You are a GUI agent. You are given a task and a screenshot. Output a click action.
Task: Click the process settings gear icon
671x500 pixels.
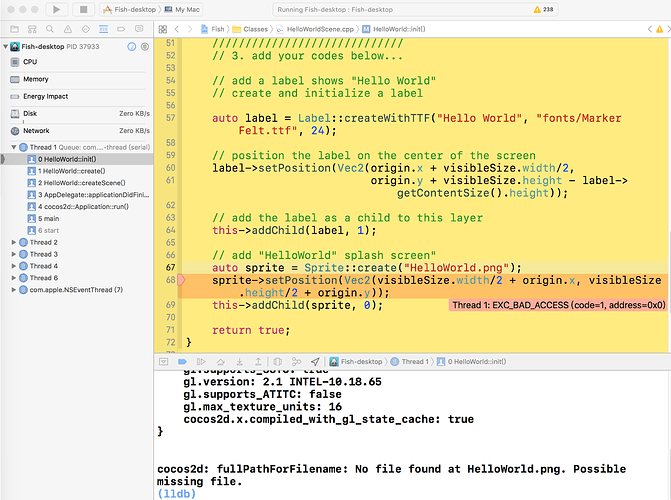tap(145, 47)
